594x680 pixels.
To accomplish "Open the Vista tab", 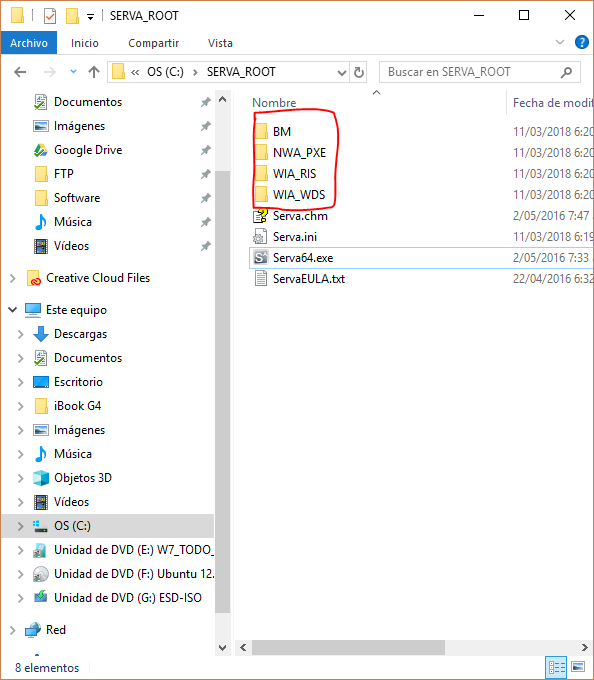I will [220, 43].
